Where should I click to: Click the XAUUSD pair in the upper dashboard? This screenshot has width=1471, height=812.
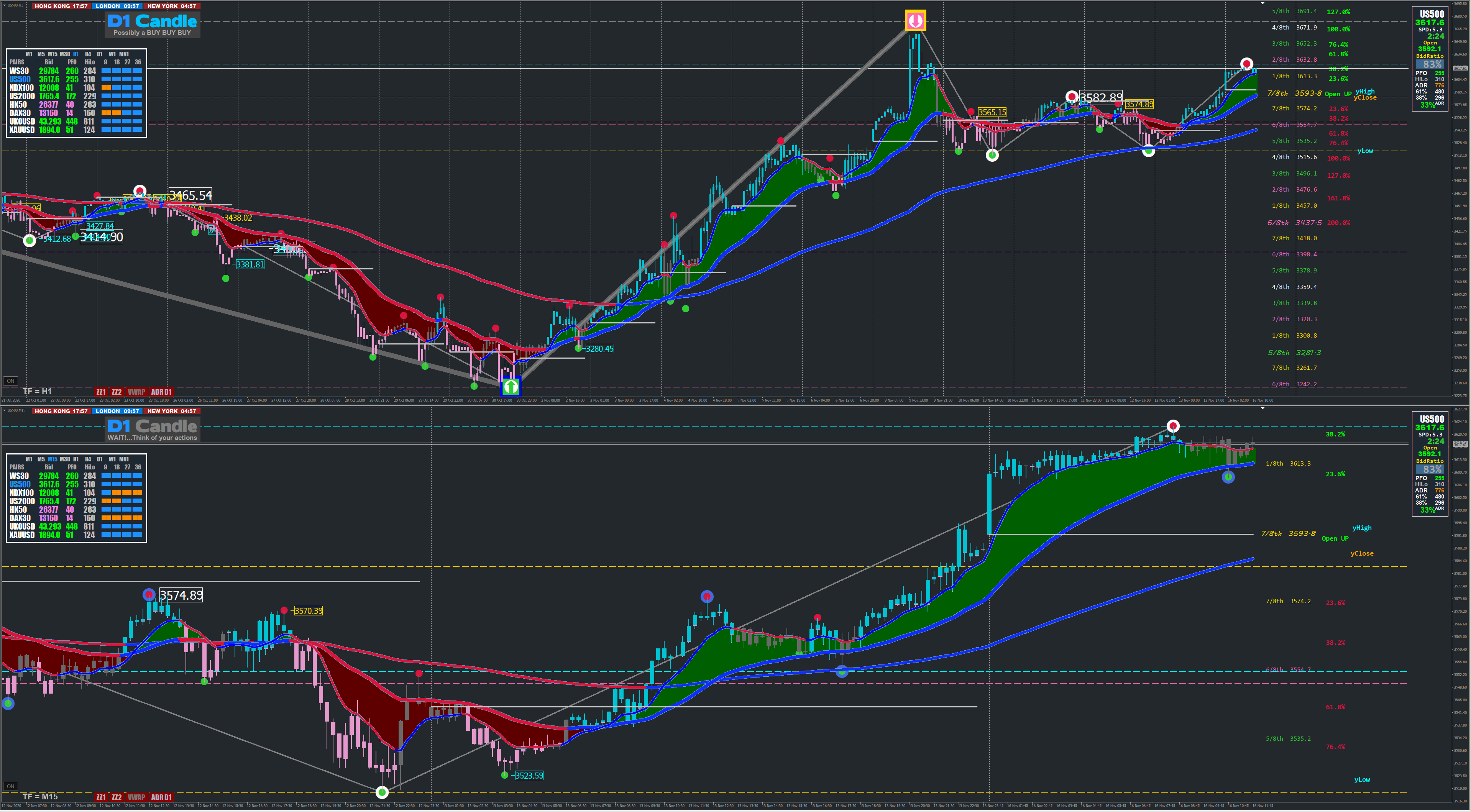click(22, 130)
